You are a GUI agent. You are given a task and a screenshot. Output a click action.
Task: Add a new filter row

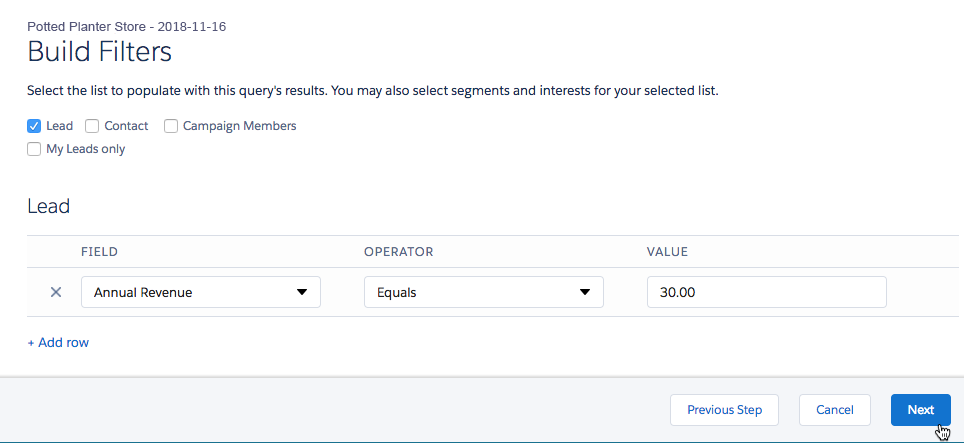[58, 343]
